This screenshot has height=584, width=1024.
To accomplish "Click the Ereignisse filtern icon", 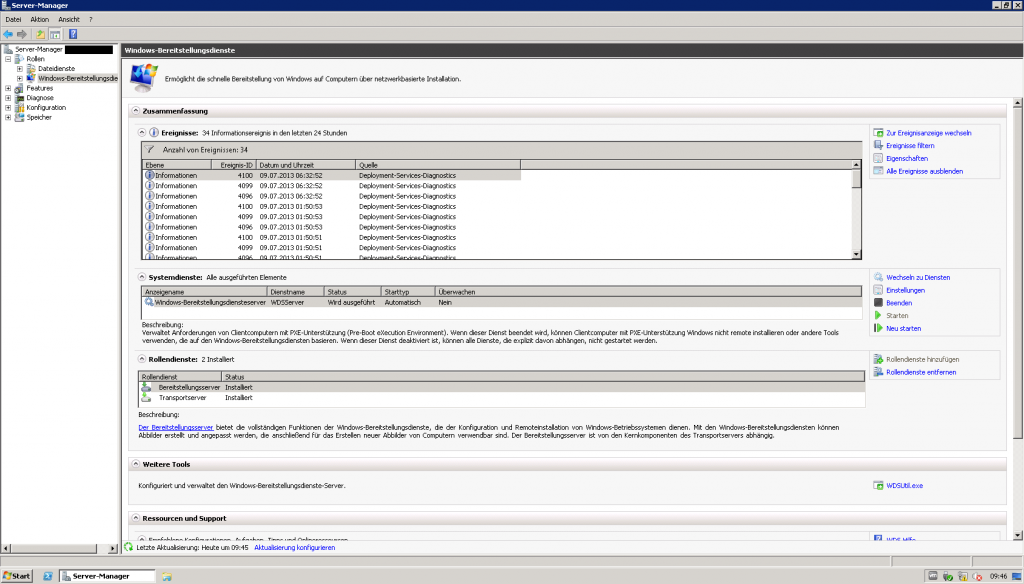I will [x=878, y=146].
